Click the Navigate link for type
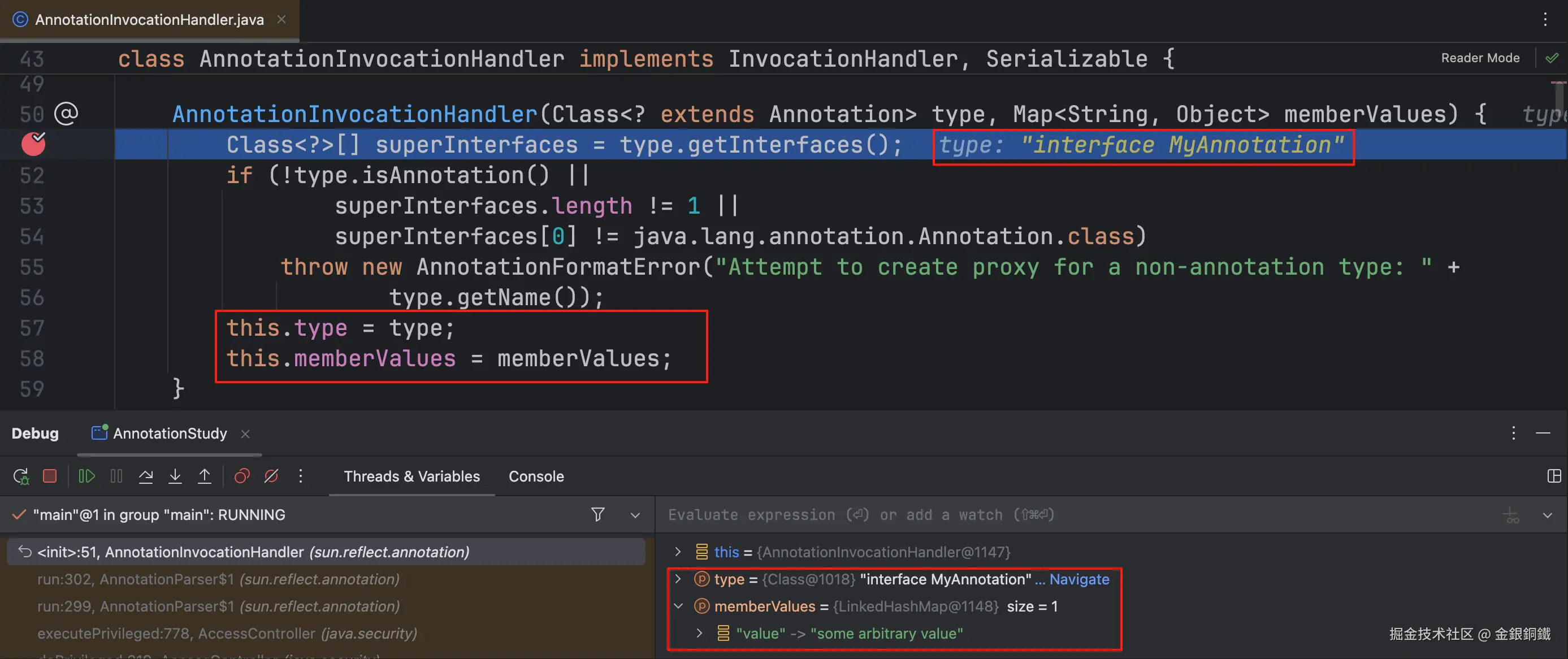Image resolution: width=1568 pixels, height=659 pixels. click(1078, 579)
